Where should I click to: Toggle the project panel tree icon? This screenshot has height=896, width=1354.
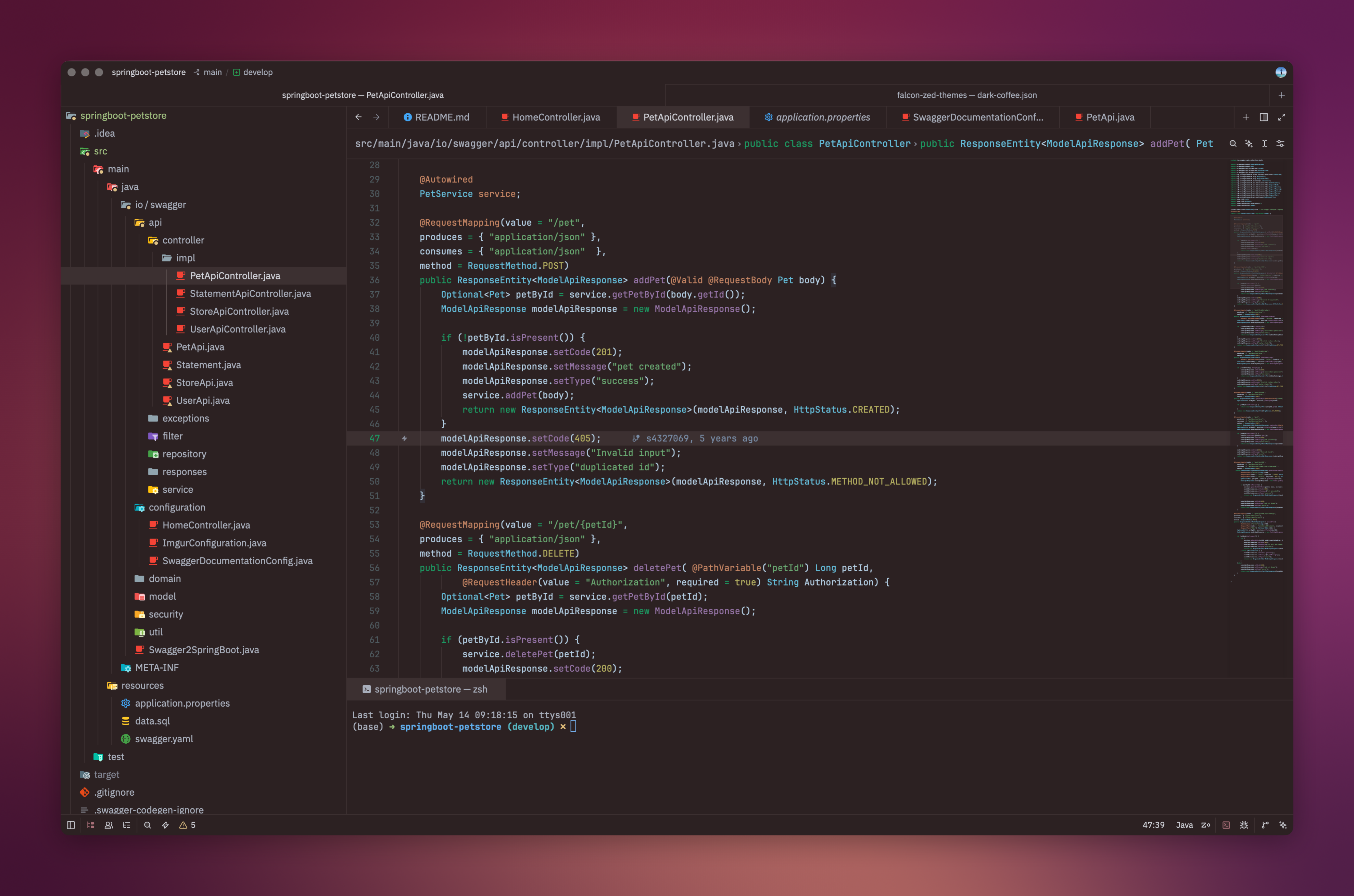tap(90, 825)
